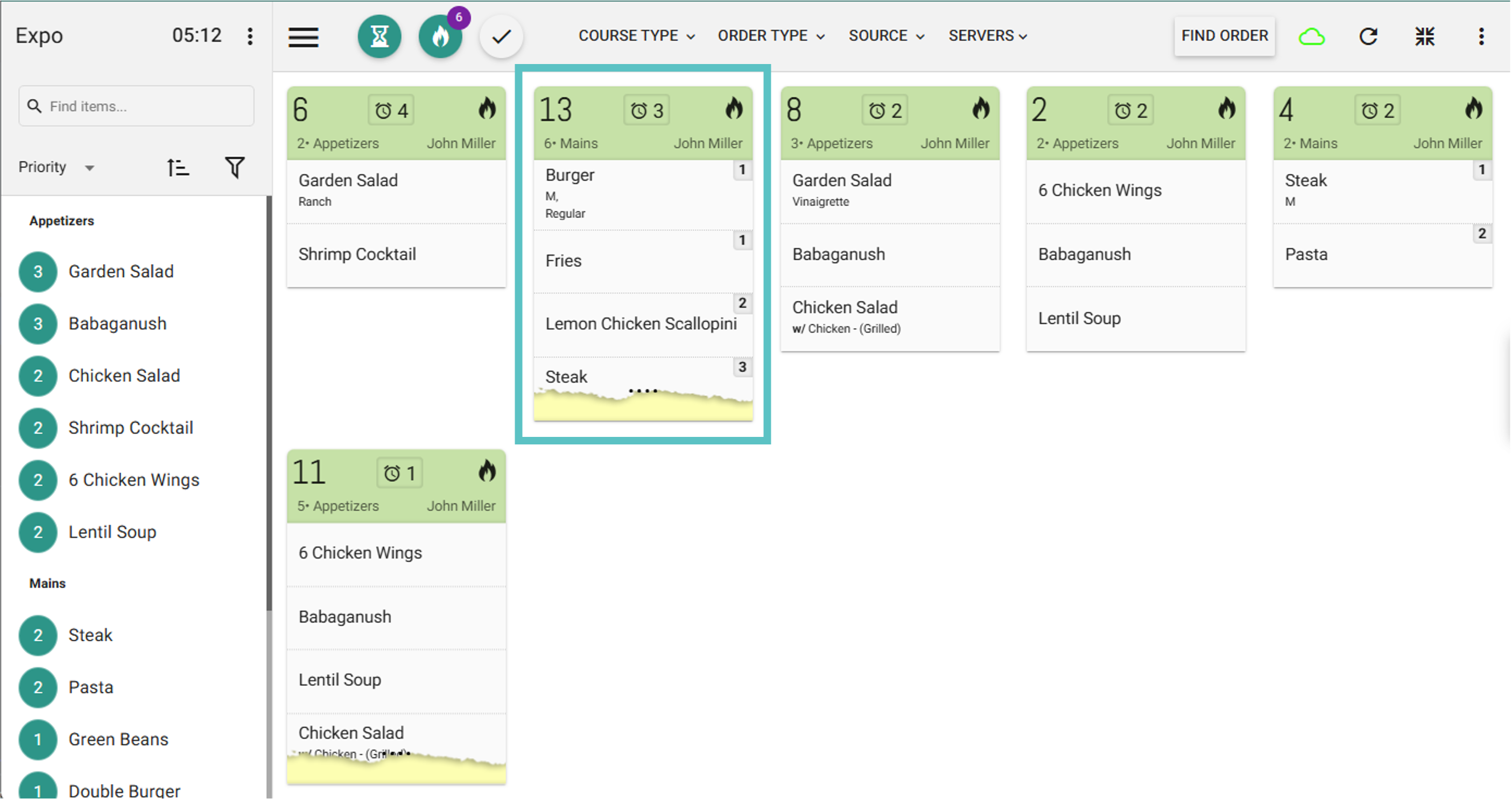Click the sort order icon beside Priority
This screenshot has height=799, width=1512.
point(177,168)
